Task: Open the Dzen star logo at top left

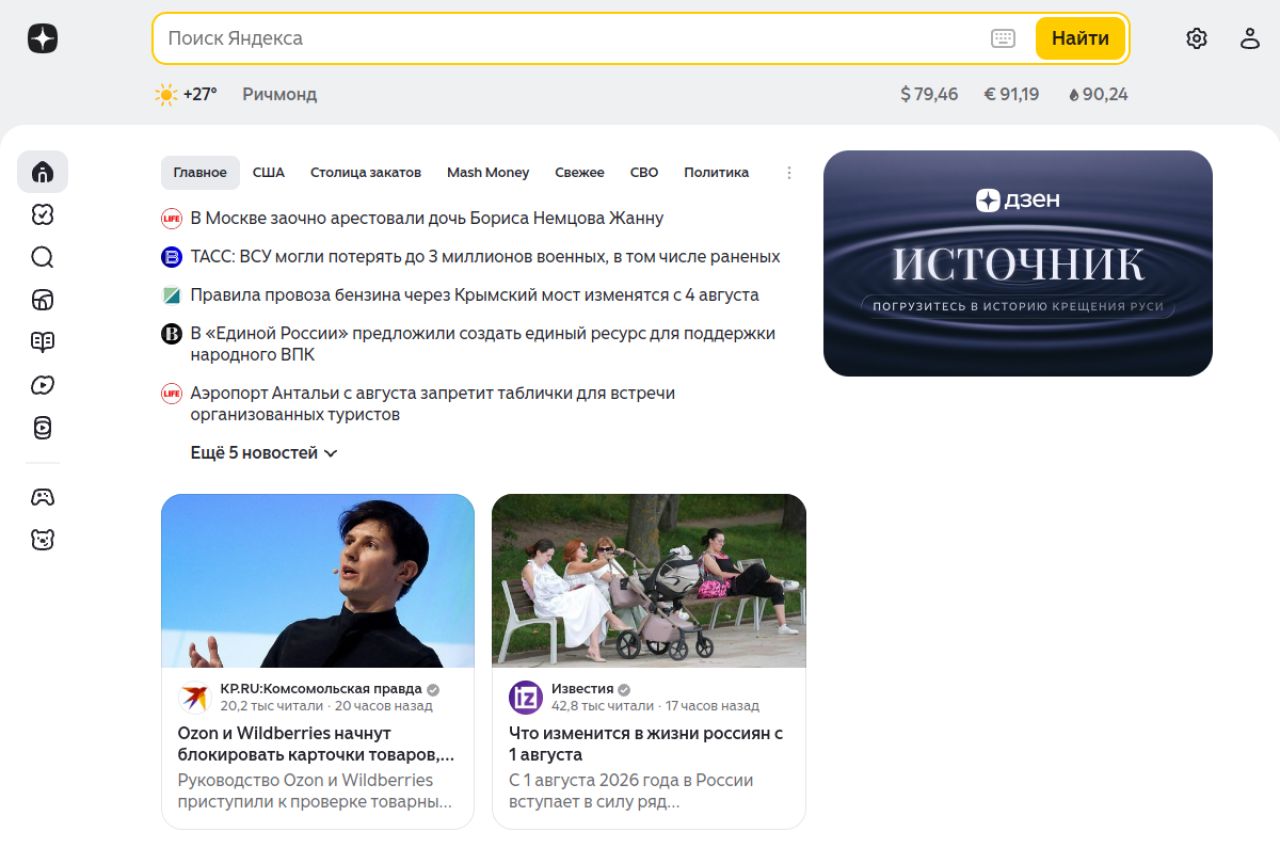Action: tap(43, 39)
